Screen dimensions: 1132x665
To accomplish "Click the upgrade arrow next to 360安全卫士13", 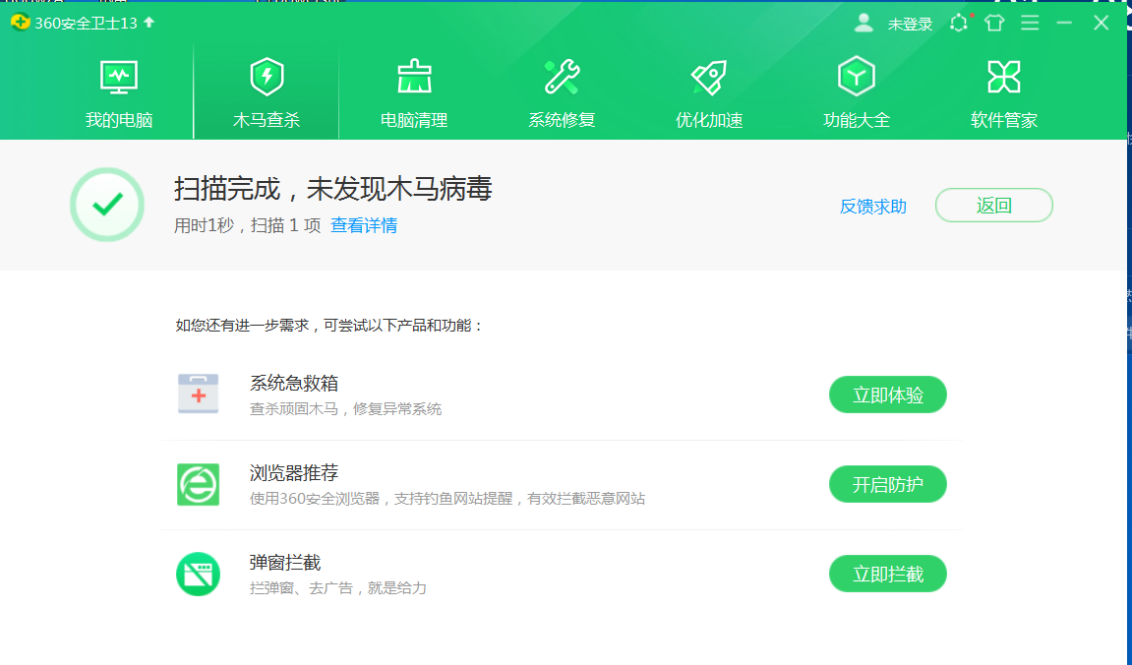I will tap(149, 22).
